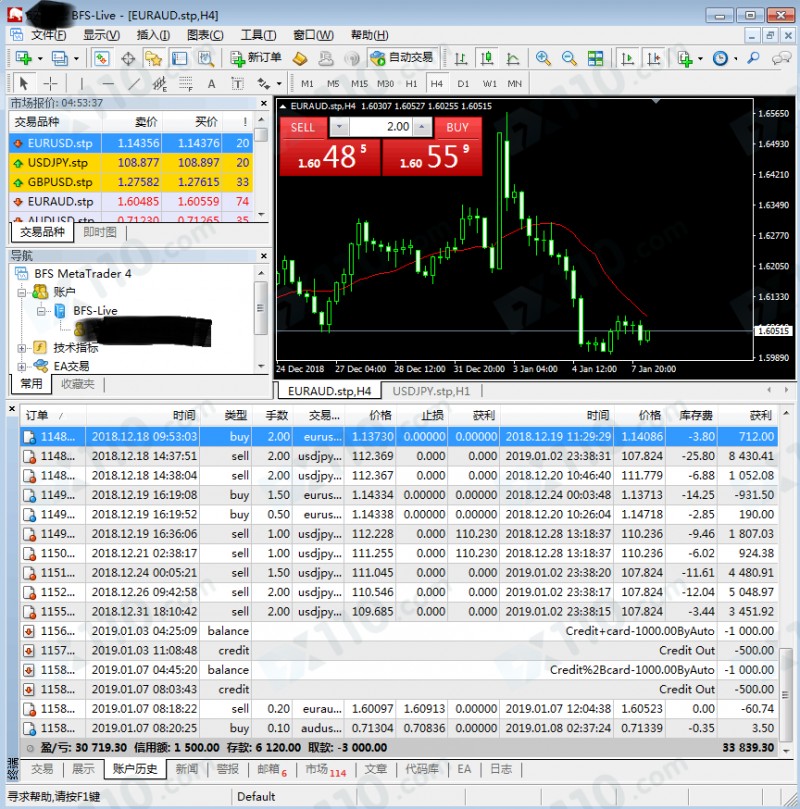The image size is (800, 809).
Task: Switch to the USDJPY.stp,H1 chart tab
Action: pos(431,391)
